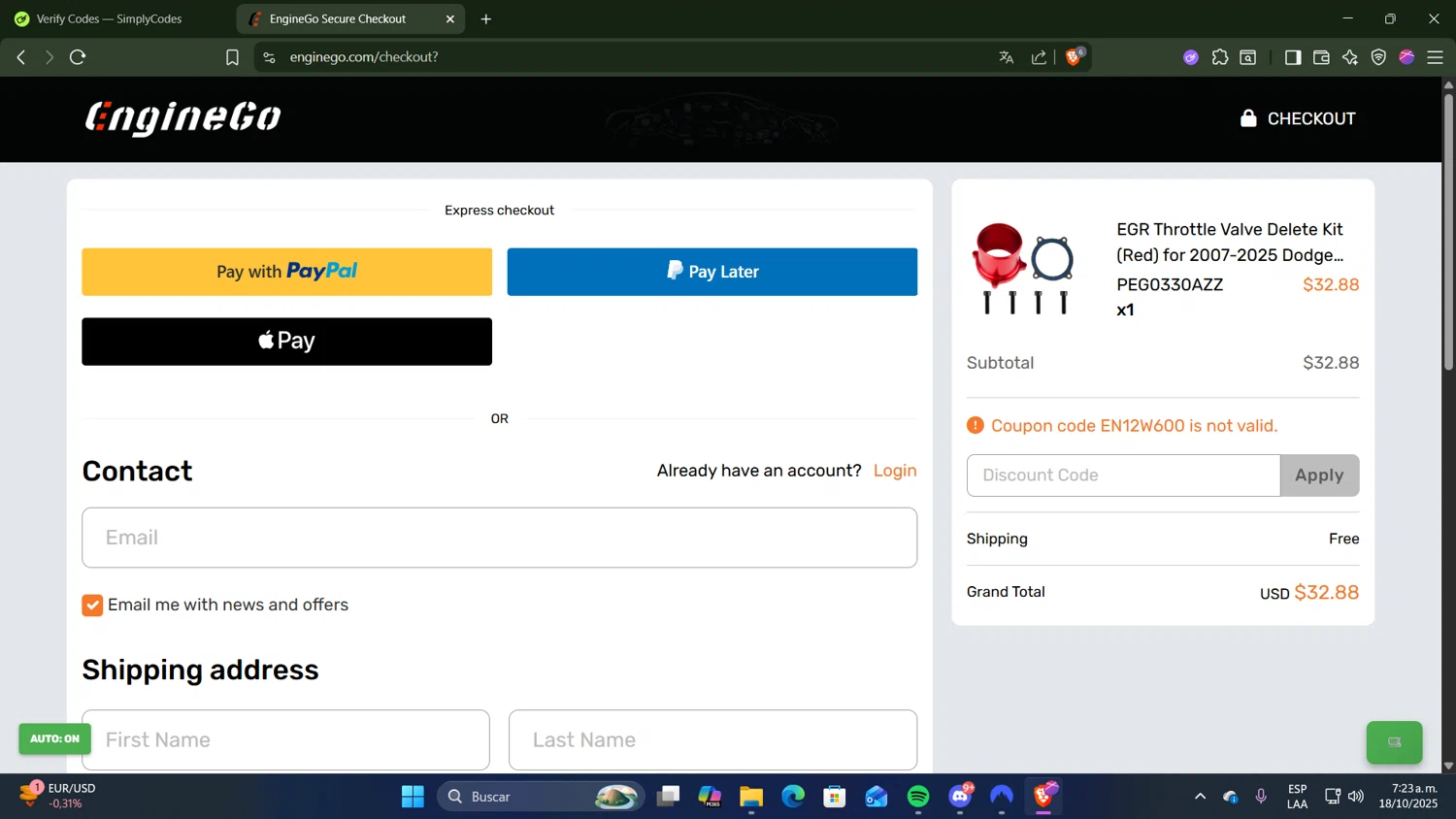Click the EGR Throttle Valve Delete Kit title
Image resolution: width=1456 pixels, height=819 pixels.
[1230, 242]
